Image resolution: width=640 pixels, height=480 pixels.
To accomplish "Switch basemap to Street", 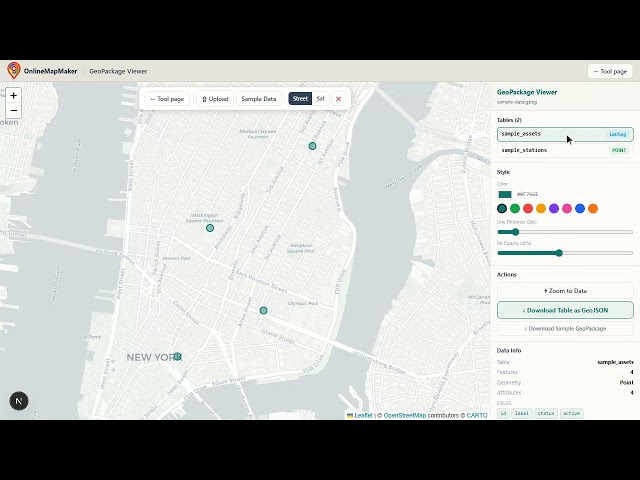I will (300, 99).
